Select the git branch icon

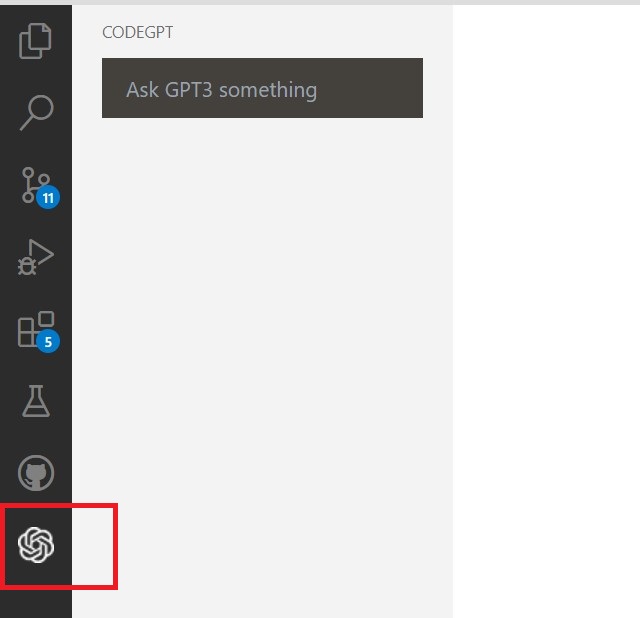[36, 185]
